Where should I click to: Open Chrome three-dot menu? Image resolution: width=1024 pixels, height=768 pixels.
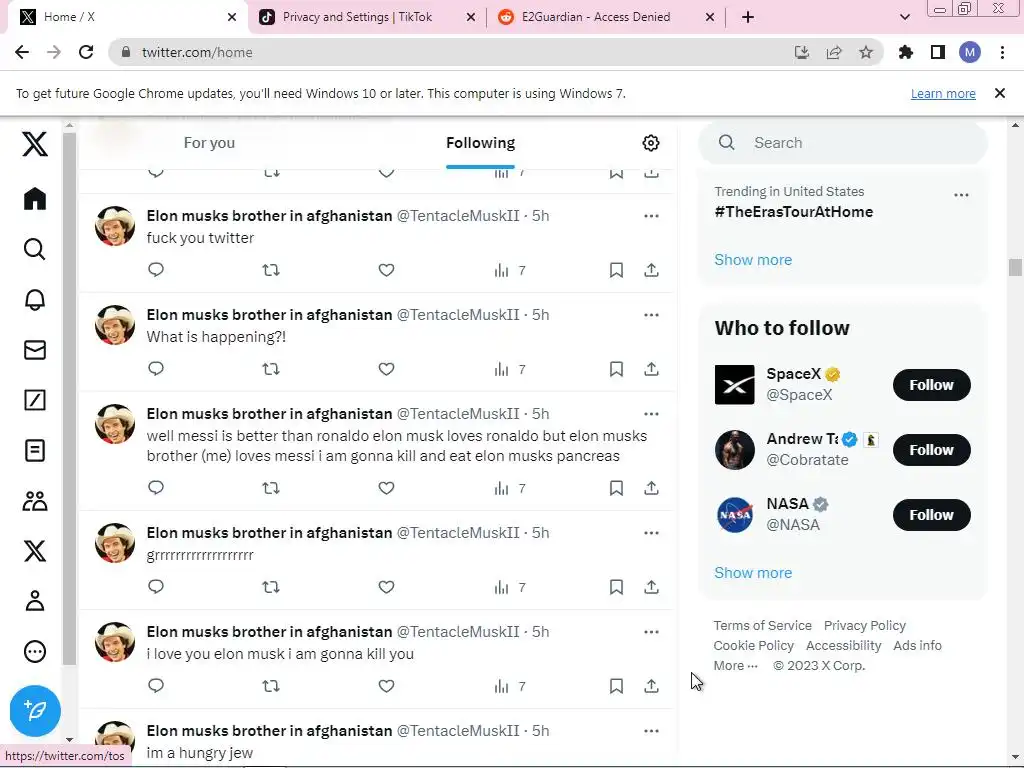pyautogui.click(x=1002, y=52)
